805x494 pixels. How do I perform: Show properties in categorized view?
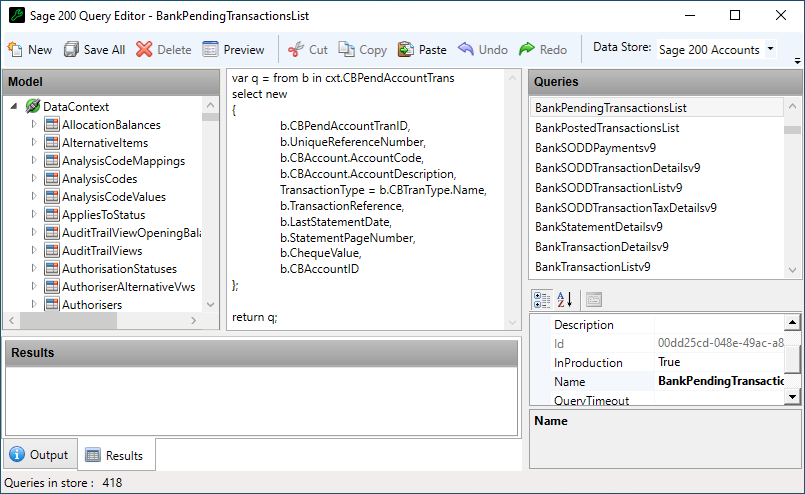(x=541, y=299)
